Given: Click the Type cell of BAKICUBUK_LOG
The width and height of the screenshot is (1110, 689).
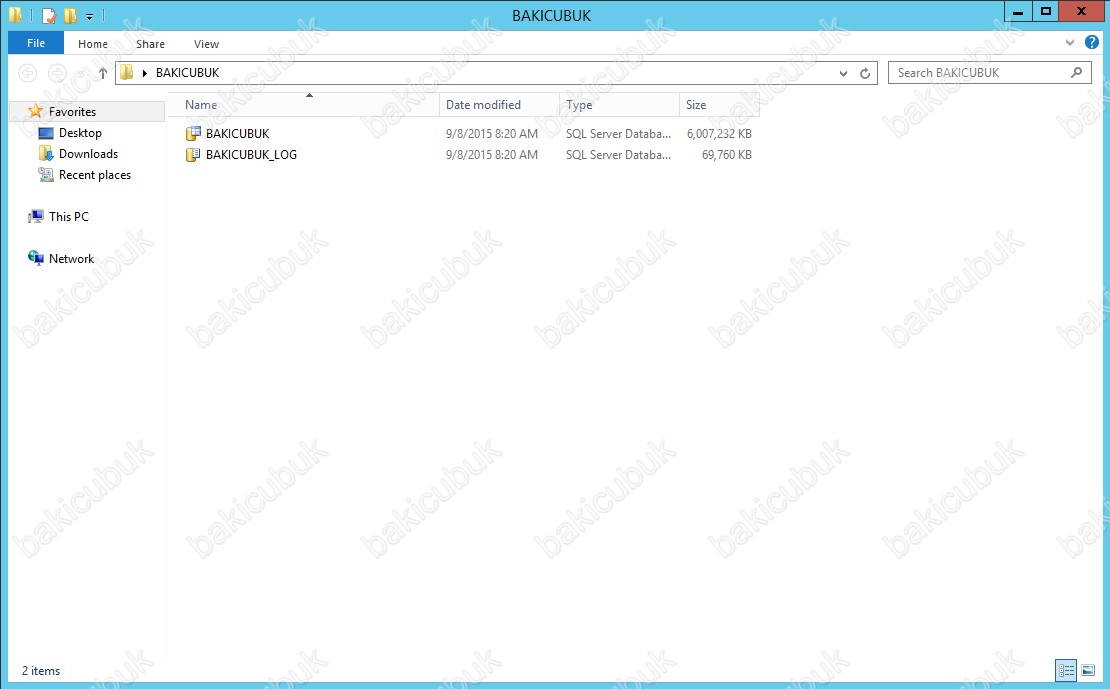Looking at the screenshot, I should click(618, 154).
